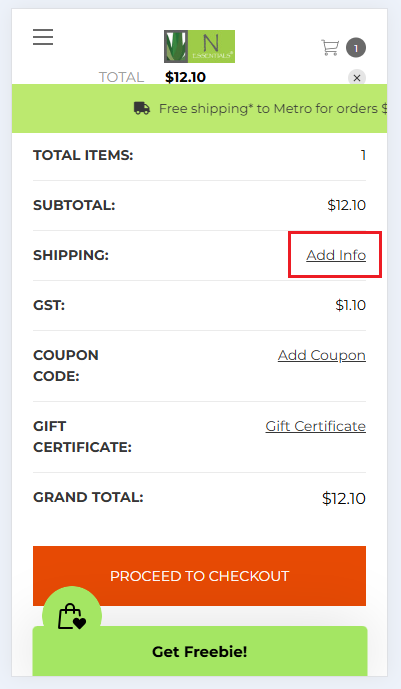
Task: Click the SHIPPING row label
Action: (71, 255)
